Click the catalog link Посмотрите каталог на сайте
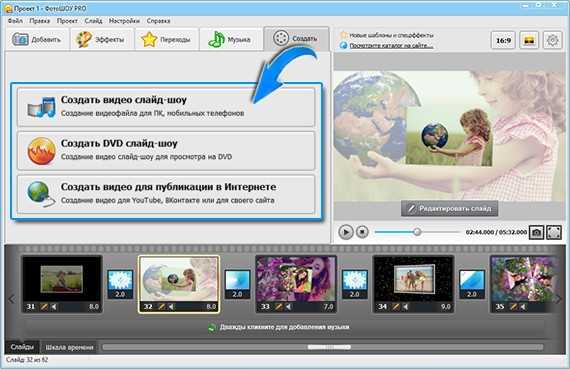 click(391, 45)
